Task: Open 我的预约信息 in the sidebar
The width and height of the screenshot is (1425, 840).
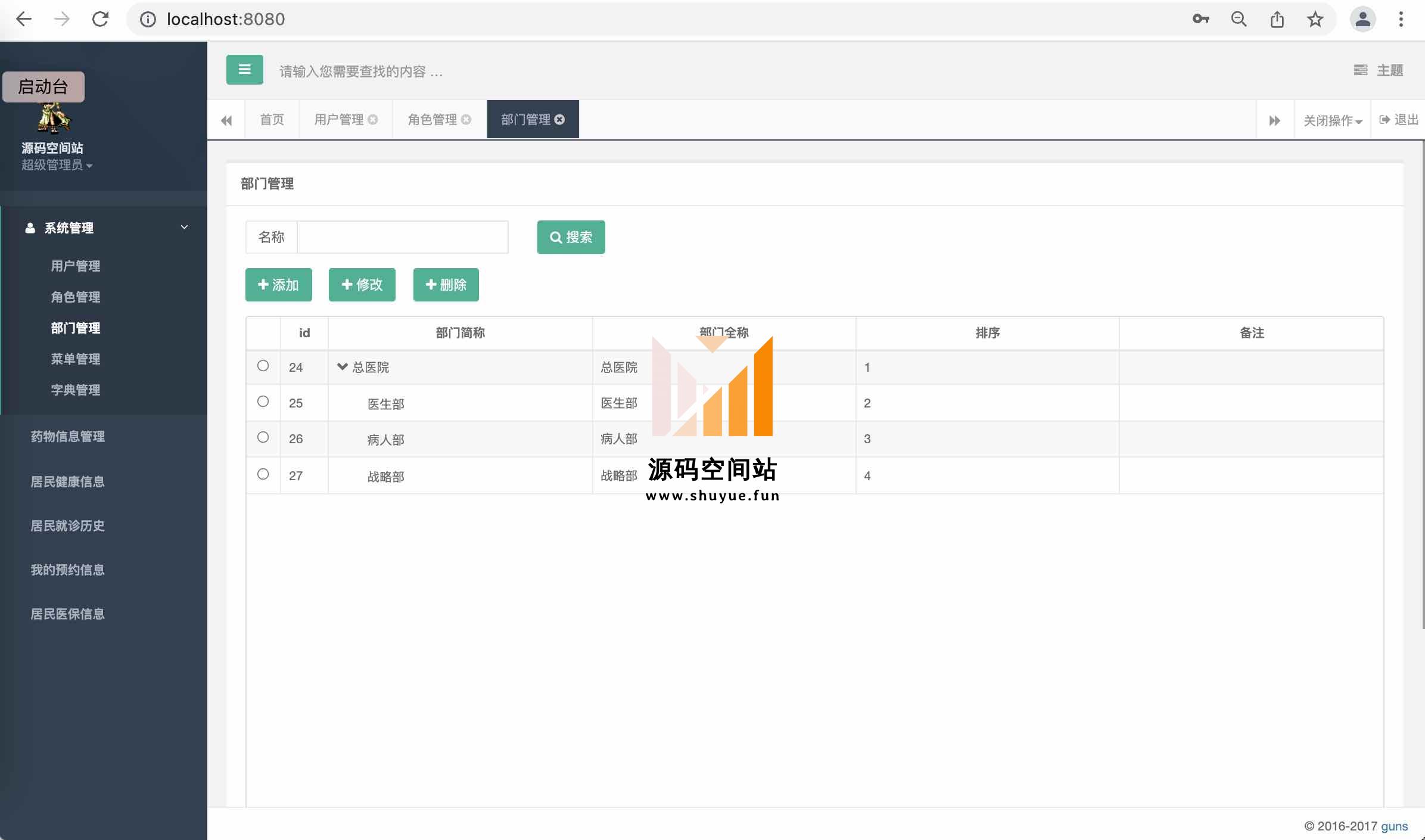Action: [68, 570]
